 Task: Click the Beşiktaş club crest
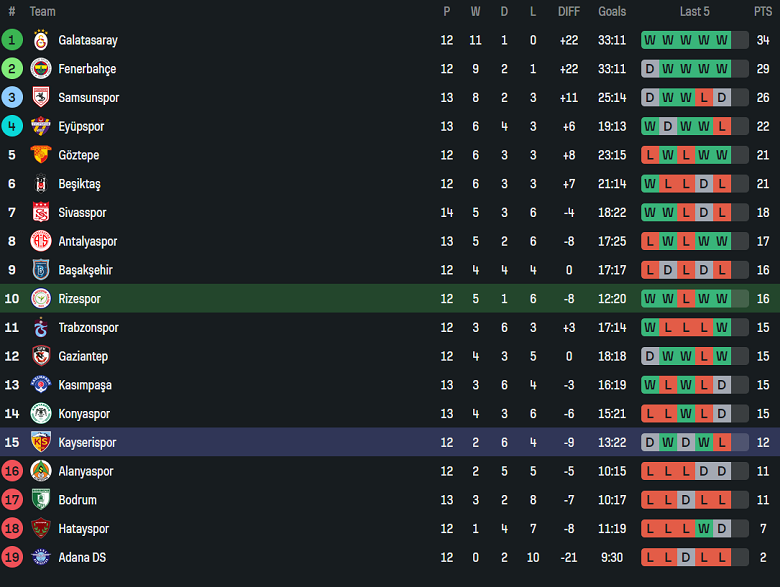coord(41,184)
